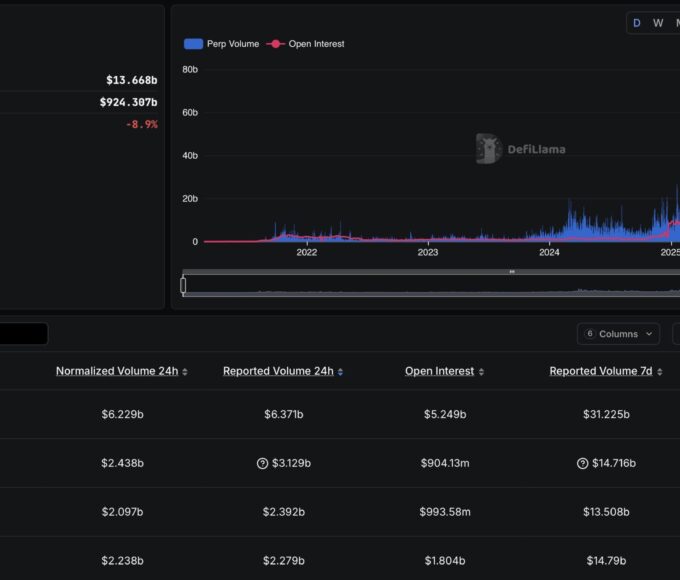Image resolution: width=680 pixels, height=580 pixels.
Task: Click sort arrows beside Normalized Volume 24h
Action: click(x=185, y=372)
